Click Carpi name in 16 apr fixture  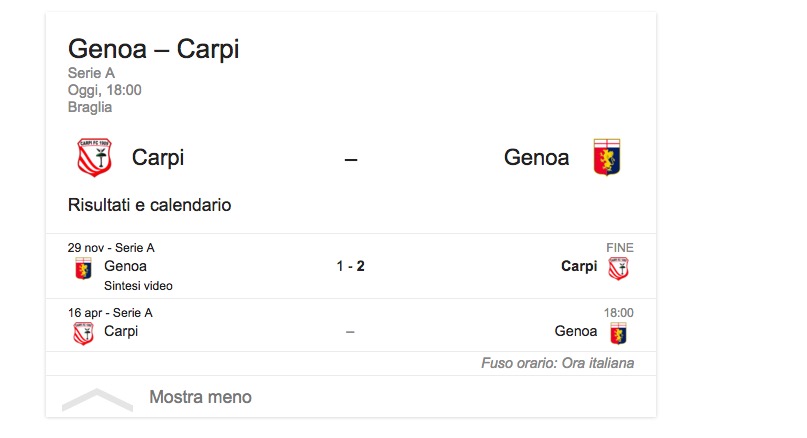121,331
